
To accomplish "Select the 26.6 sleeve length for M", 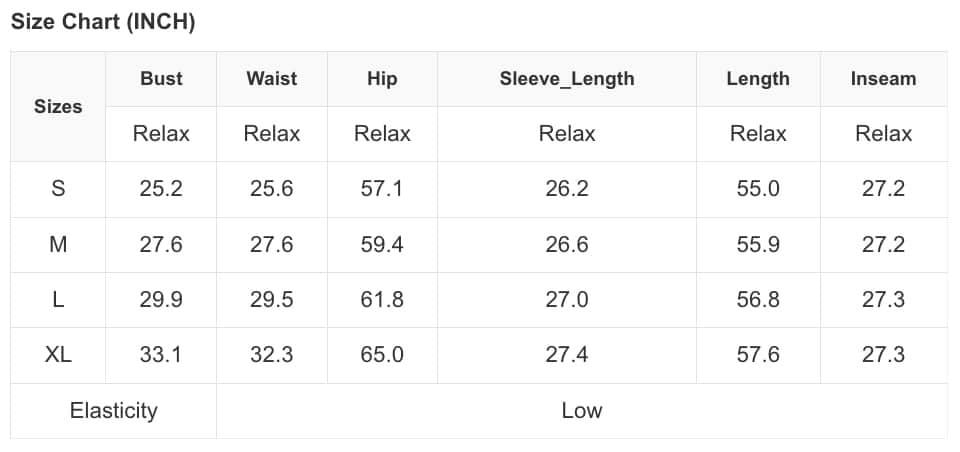I will coord(567,245).
